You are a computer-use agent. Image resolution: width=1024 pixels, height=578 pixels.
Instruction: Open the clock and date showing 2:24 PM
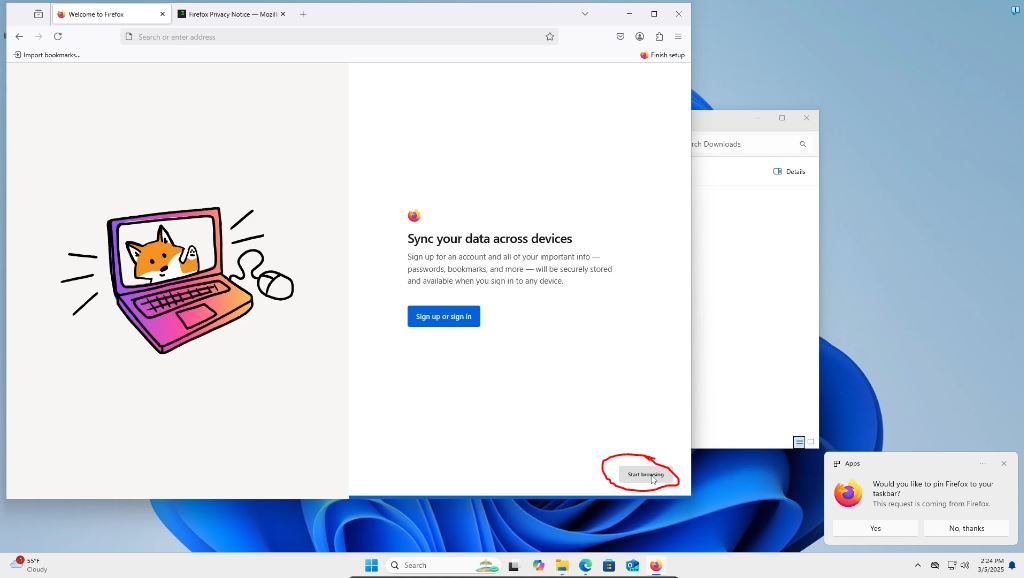click(x=991, y=565)
